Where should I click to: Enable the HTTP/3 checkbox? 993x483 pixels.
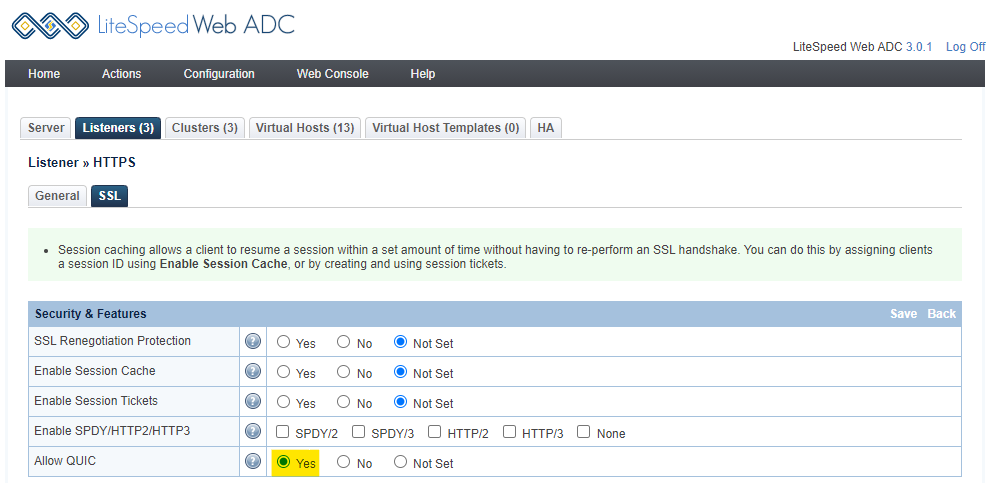click(x=510, y=433)
